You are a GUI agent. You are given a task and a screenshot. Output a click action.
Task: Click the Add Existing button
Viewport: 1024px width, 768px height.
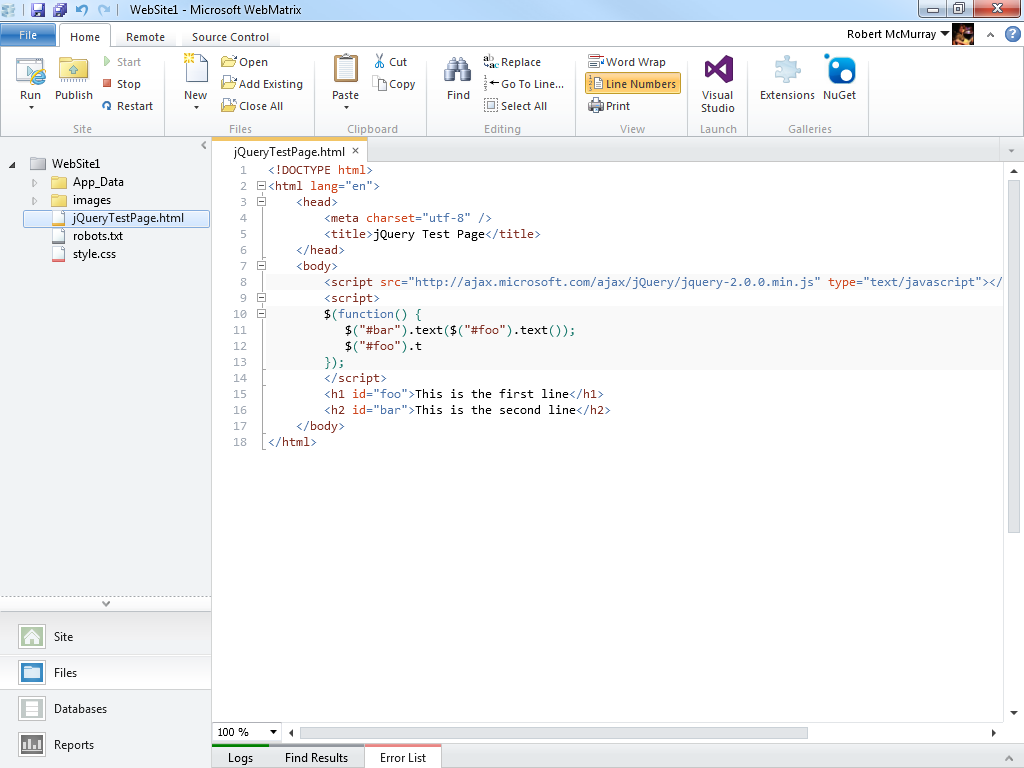(x=262, y=84)
